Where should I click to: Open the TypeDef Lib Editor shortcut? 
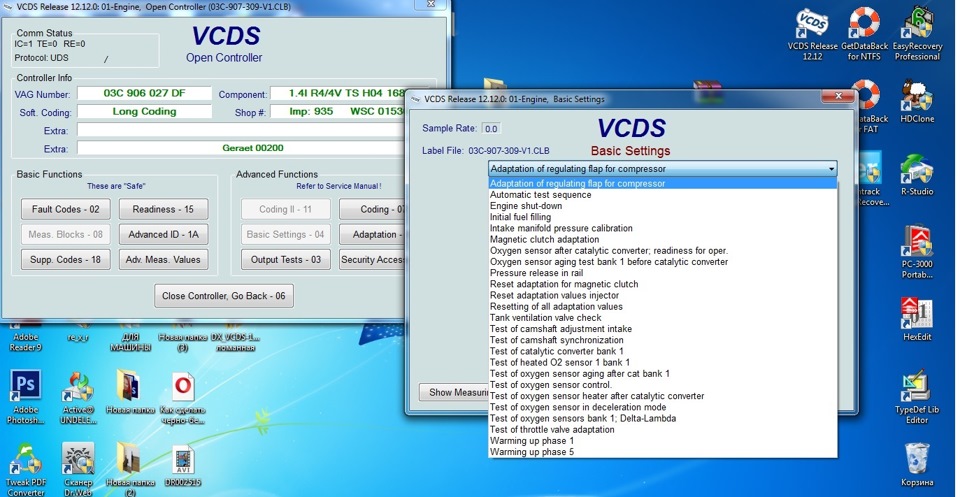917,397
